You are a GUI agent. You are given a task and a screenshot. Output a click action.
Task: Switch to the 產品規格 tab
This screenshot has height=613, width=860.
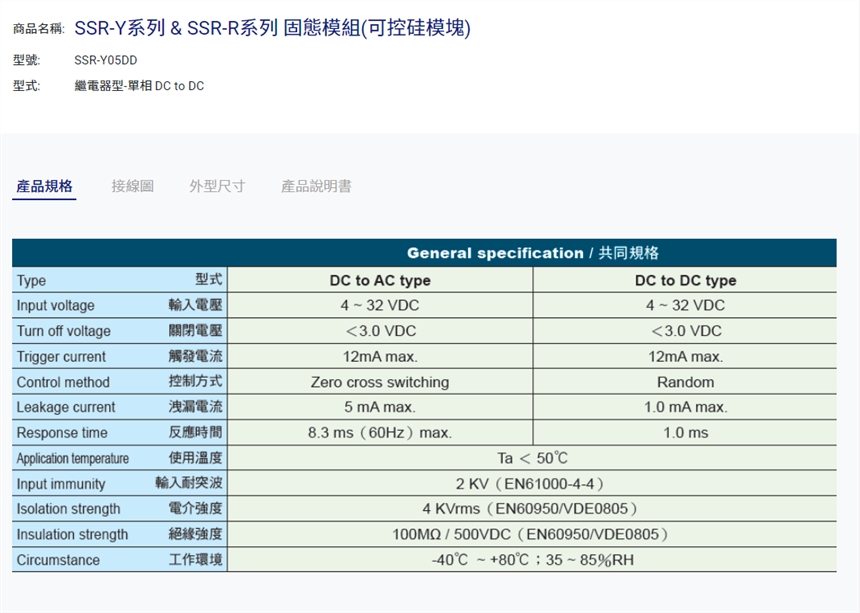[44, 186]
